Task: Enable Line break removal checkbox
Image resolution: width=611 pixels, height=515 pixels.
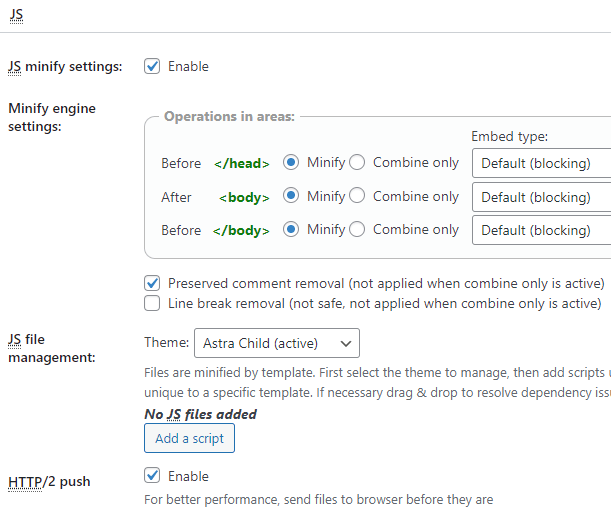Action: [x=152, y=303]
